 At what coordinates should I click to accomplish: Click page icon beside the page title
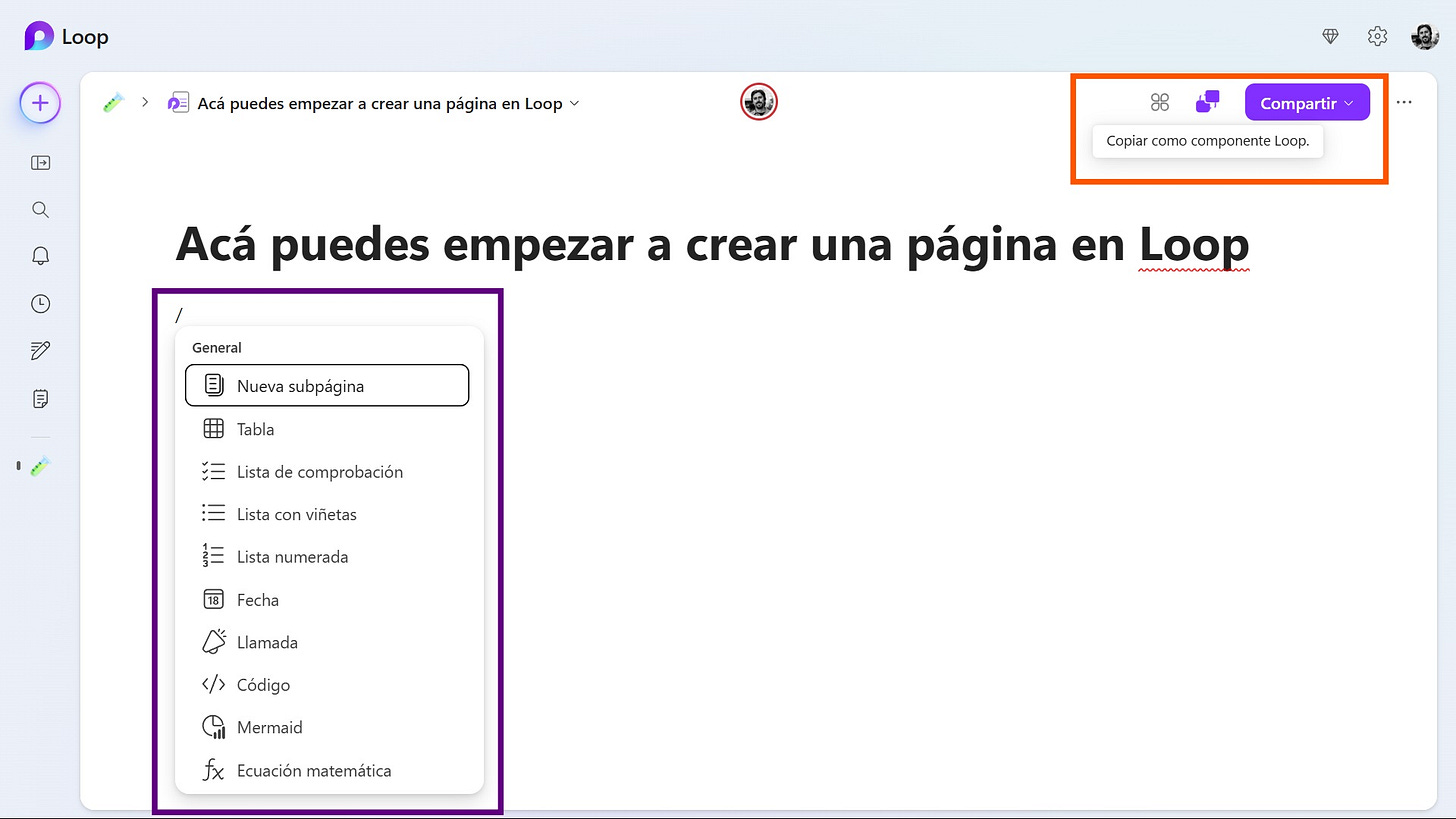coord(178,103)
